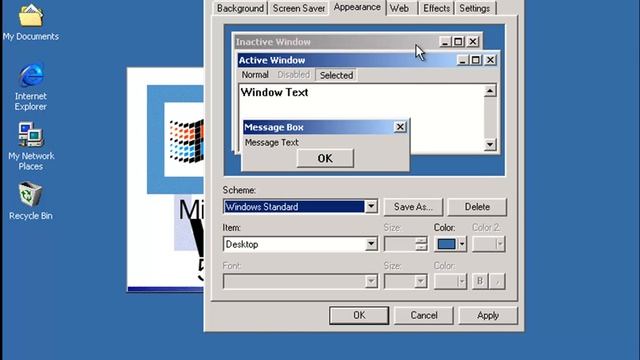
Task: Click the Window Text in preview
Action: click(274, 92)
